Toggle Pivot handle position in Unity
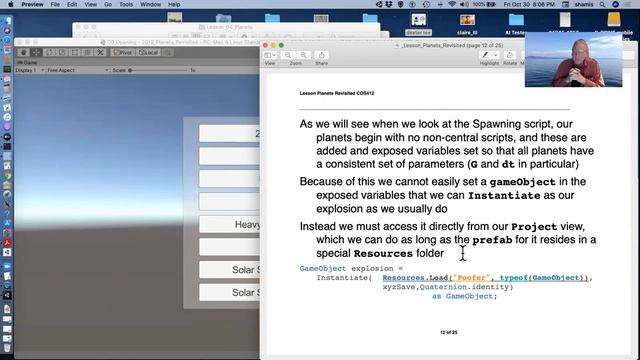 point(123,53)
